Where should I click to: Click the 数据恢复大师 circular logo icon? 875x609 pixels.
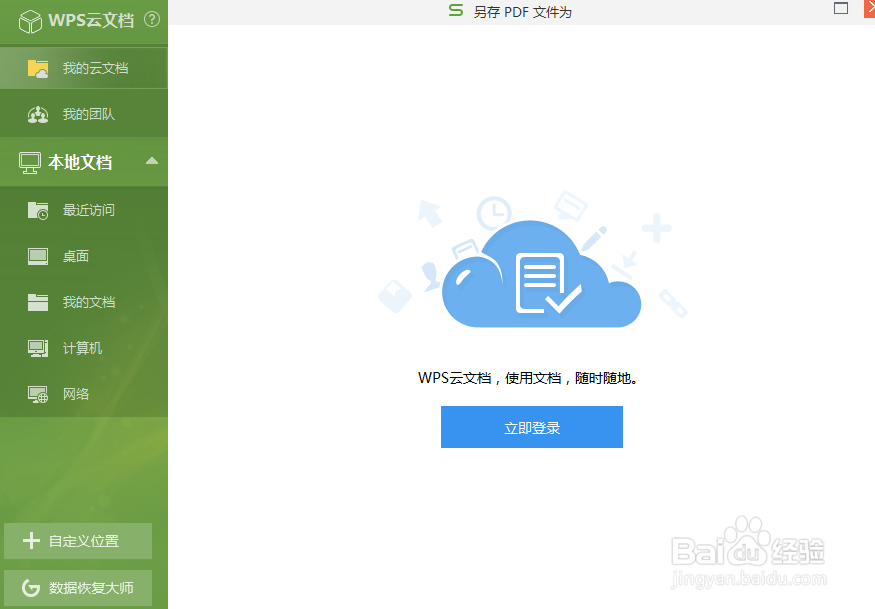pyautogui.click(x=31, y=588)
